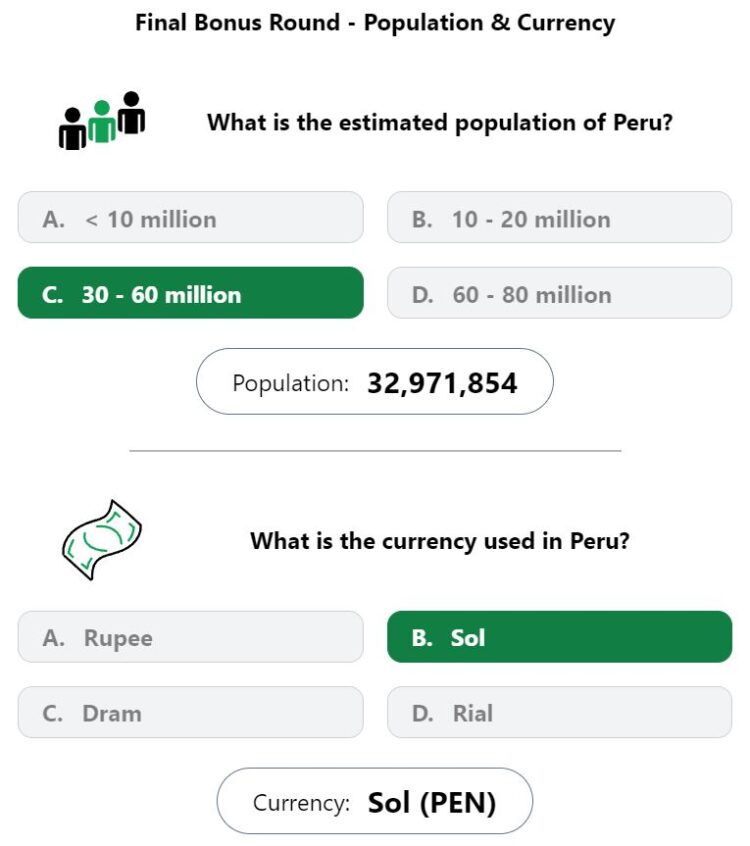
Task: Click the three-people population icon
Action: (102, 120)
